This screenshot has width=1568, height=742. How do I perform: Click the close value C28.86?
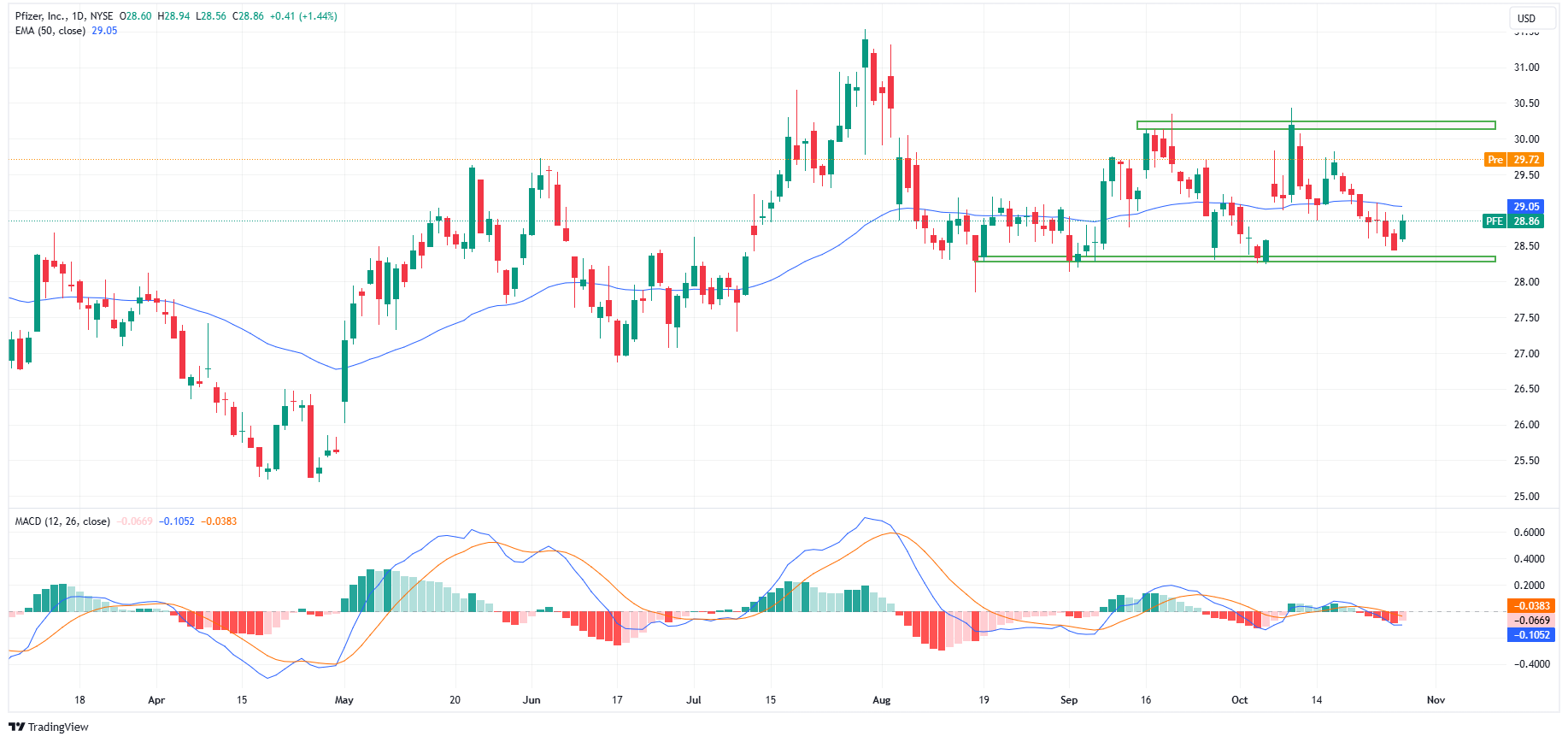pos(248,16)
